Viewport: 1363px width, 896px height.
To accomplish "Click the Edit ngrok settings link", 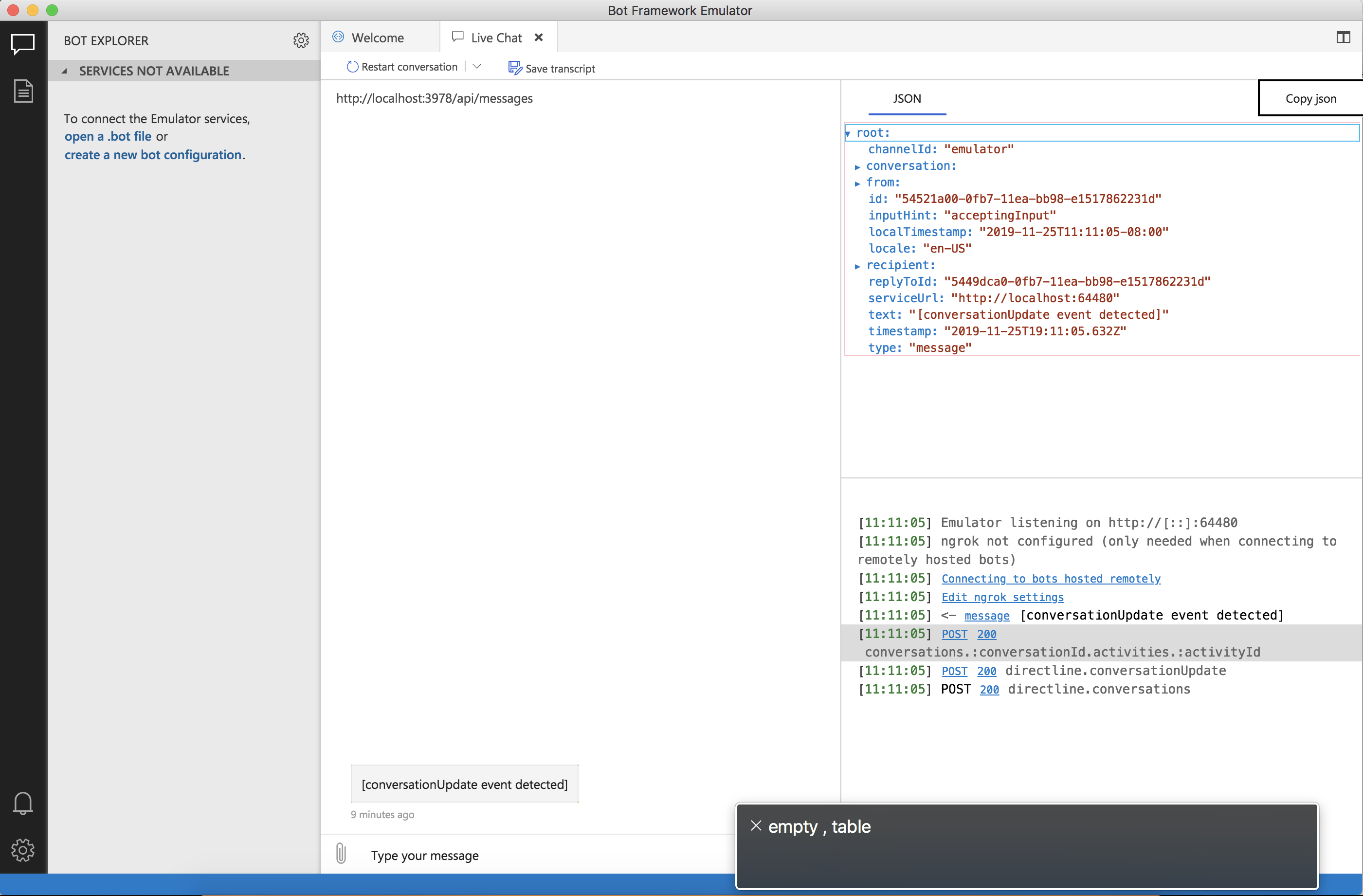I will click(x=1002, y=597).
